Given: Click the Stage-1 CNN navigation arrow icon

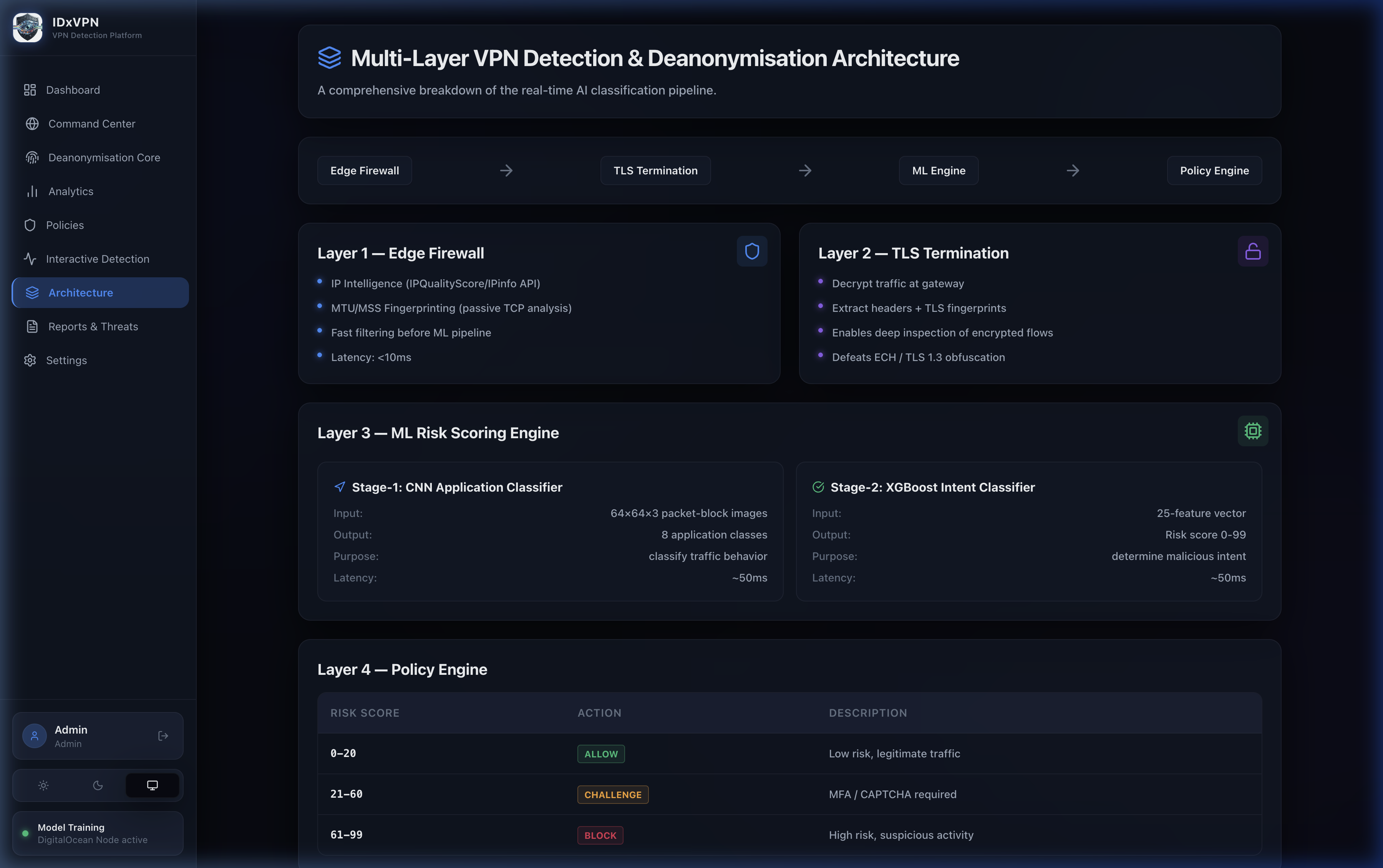Looking at the screenshot, I should (340, 487).
